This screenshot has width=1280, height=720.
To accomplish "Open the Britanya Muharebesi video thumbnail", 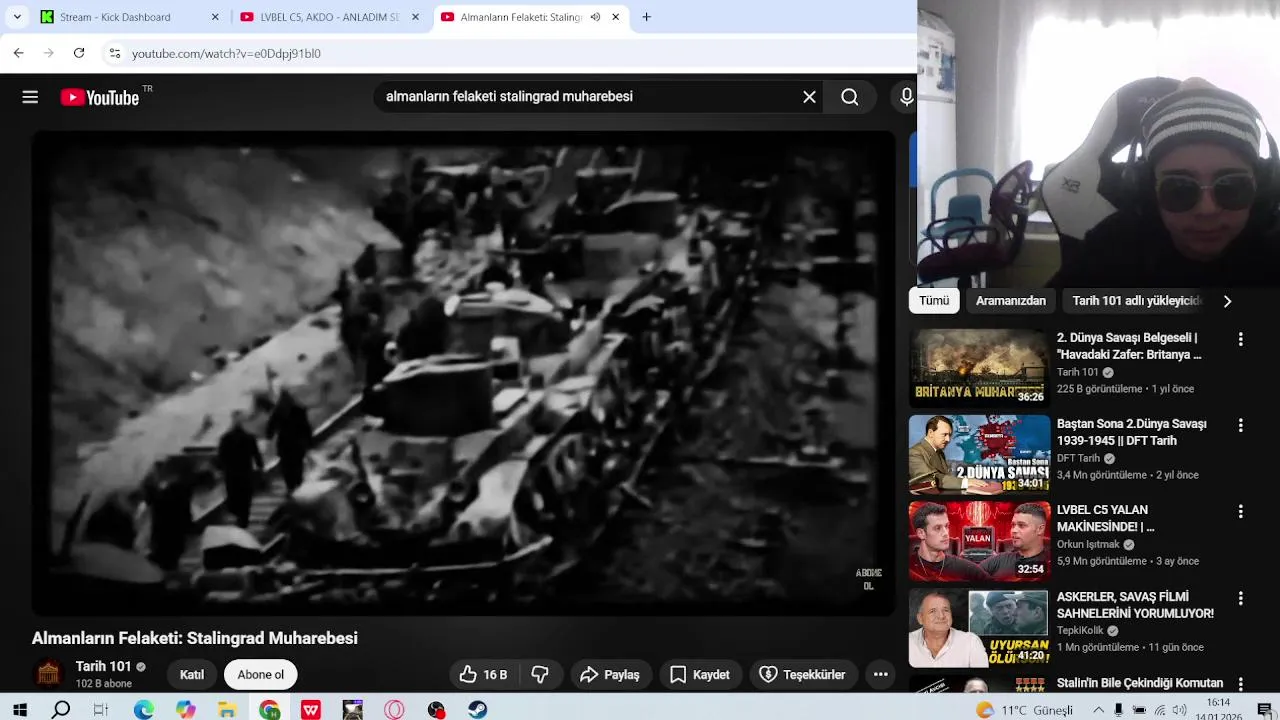I will click(x=979, y=367).
